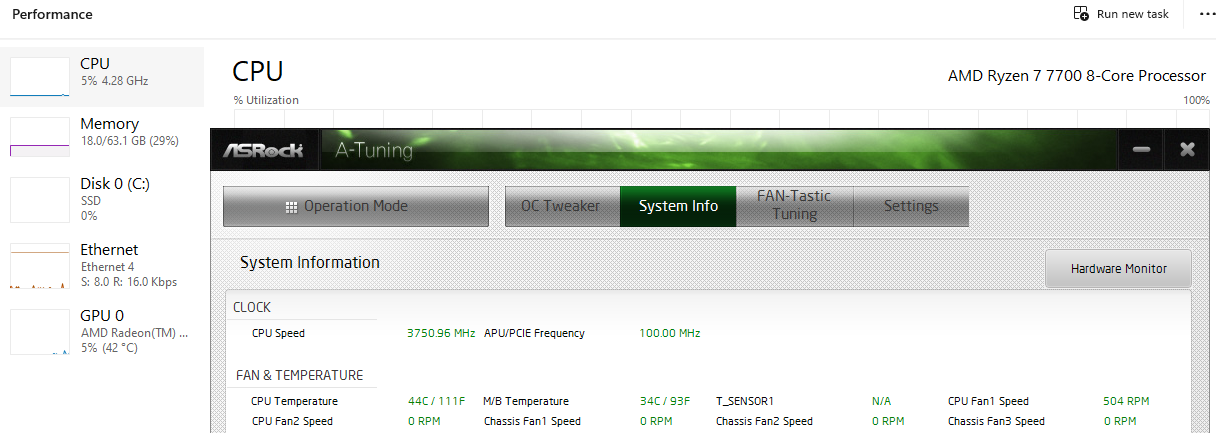Click the T_SENSOR1 N/A value
1216x433 pixels.
[881, 401]
